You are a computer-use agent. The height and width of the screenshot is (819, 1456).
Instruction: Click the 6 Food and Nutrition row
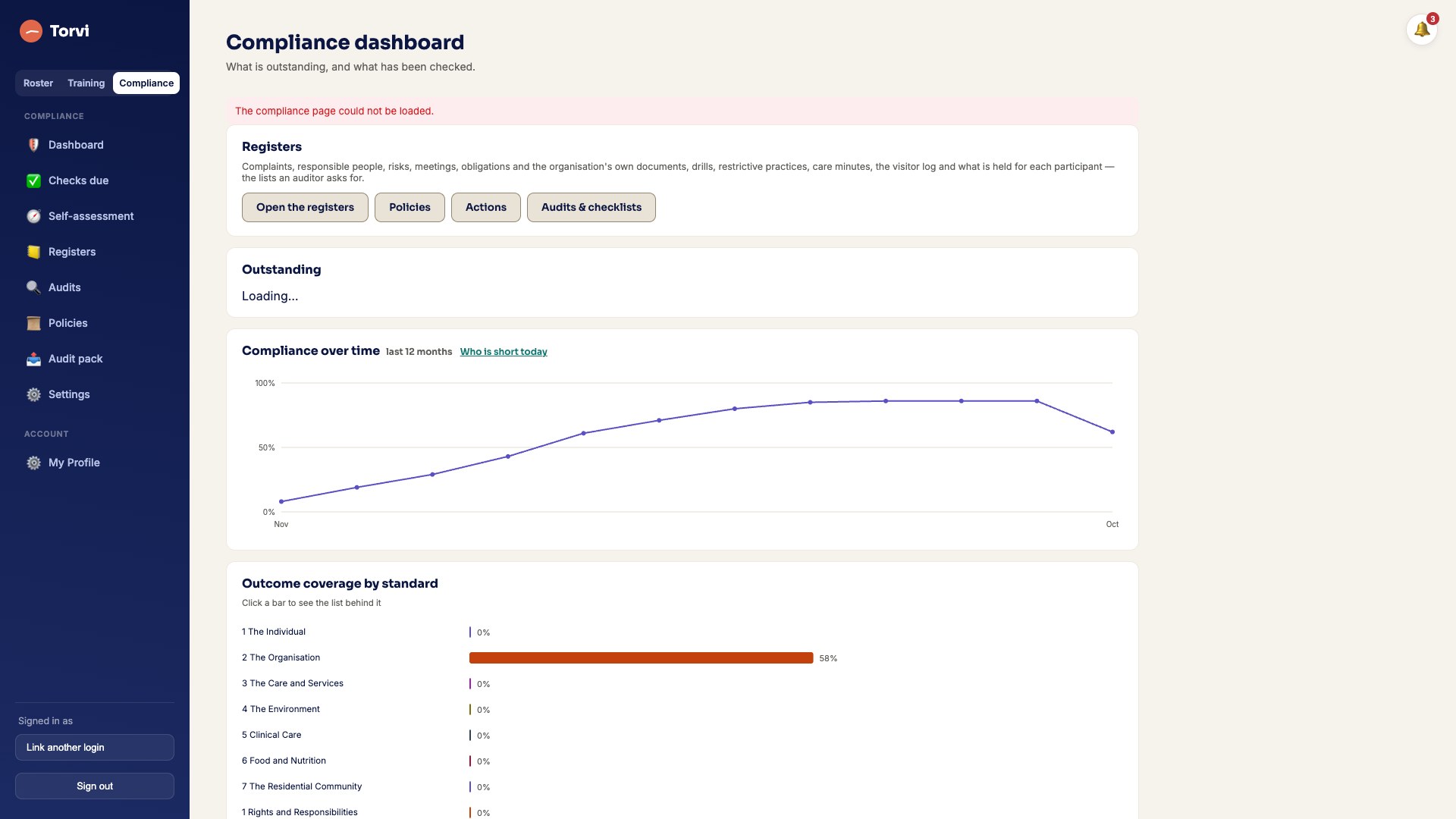pos(682,761)
